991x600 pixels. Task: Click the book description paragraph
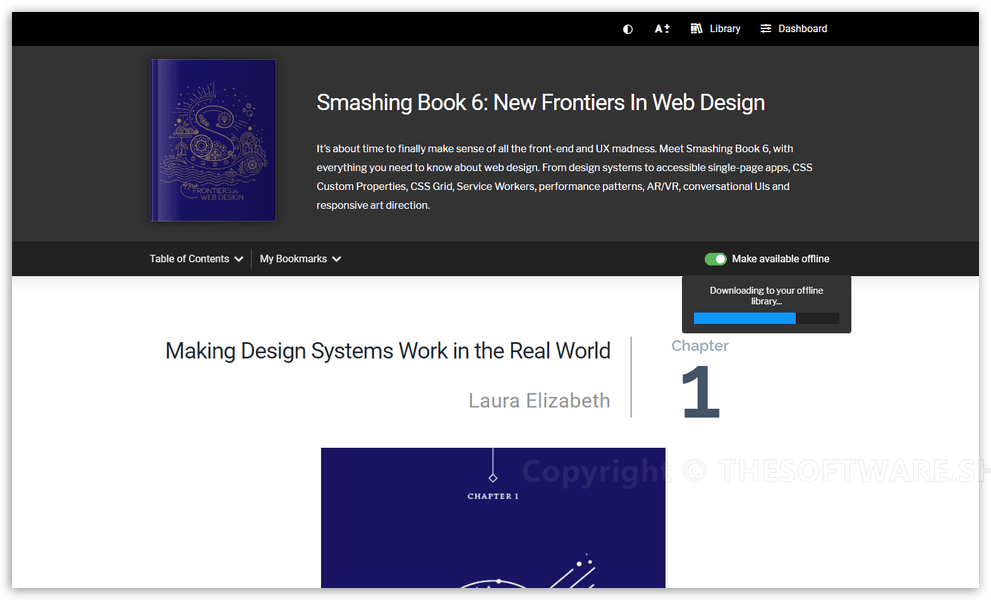pyautogui.click(x=564, y=177)
